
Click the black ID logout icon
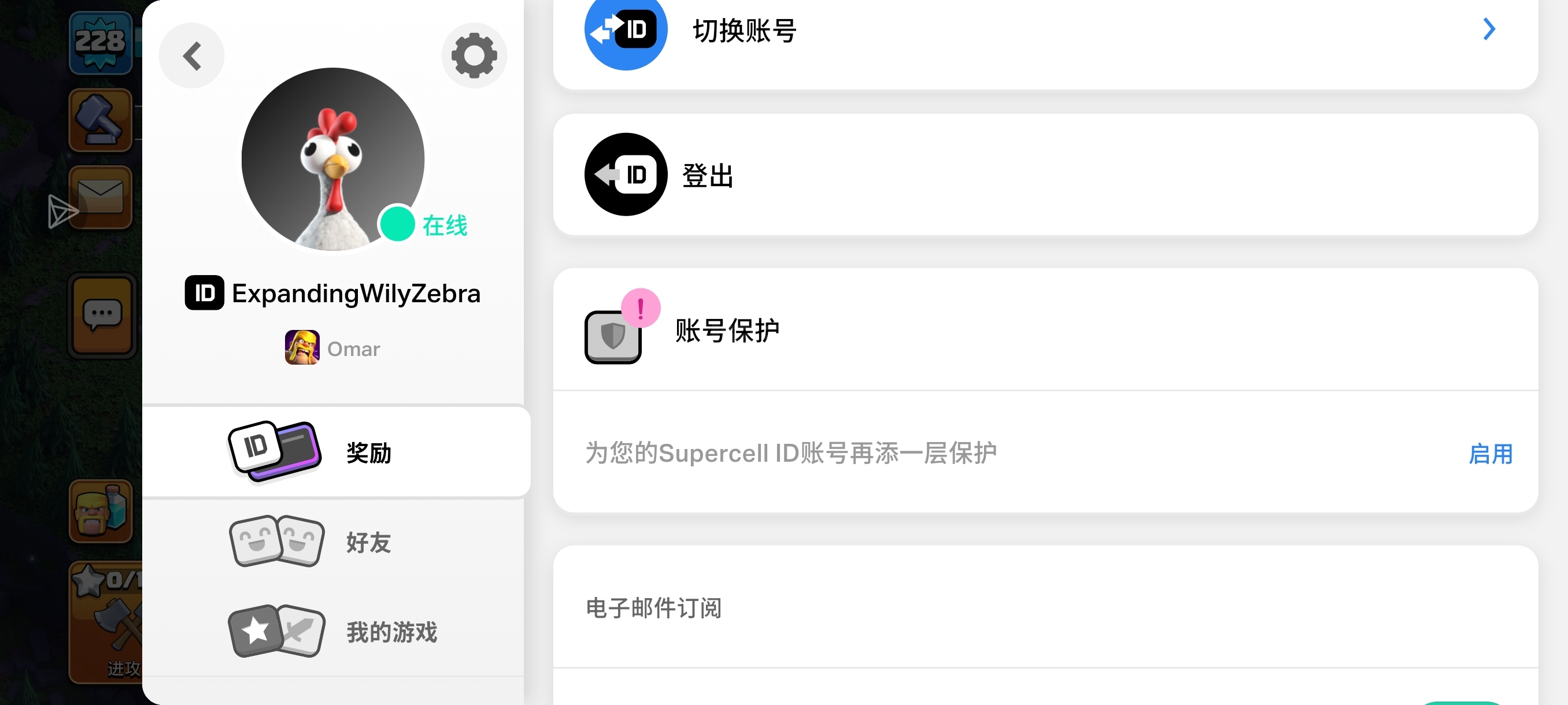[626, 175]
